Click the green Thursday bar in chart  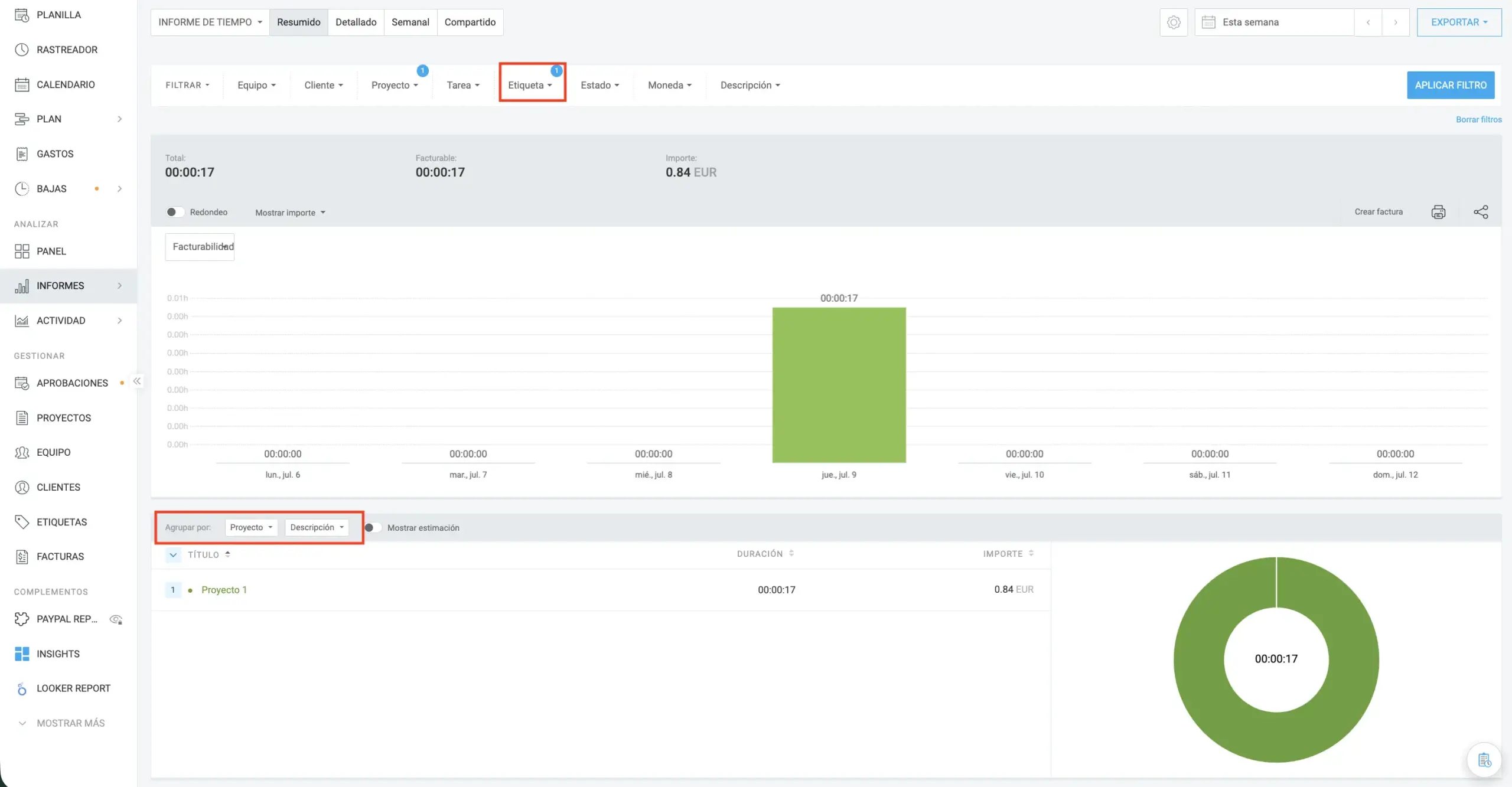click(x=839, y=385)
